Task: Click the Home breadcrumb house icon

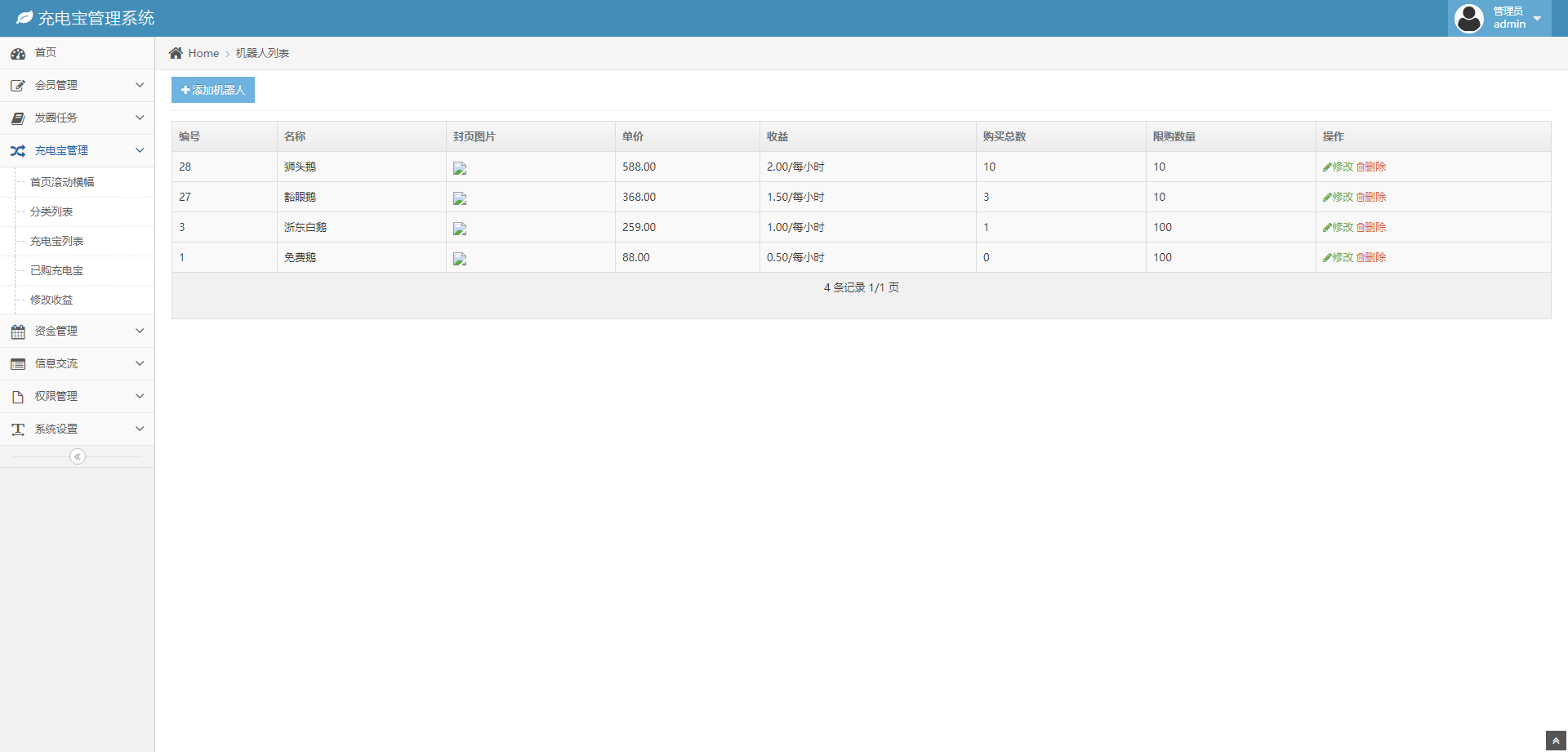Action: [176, 53]
